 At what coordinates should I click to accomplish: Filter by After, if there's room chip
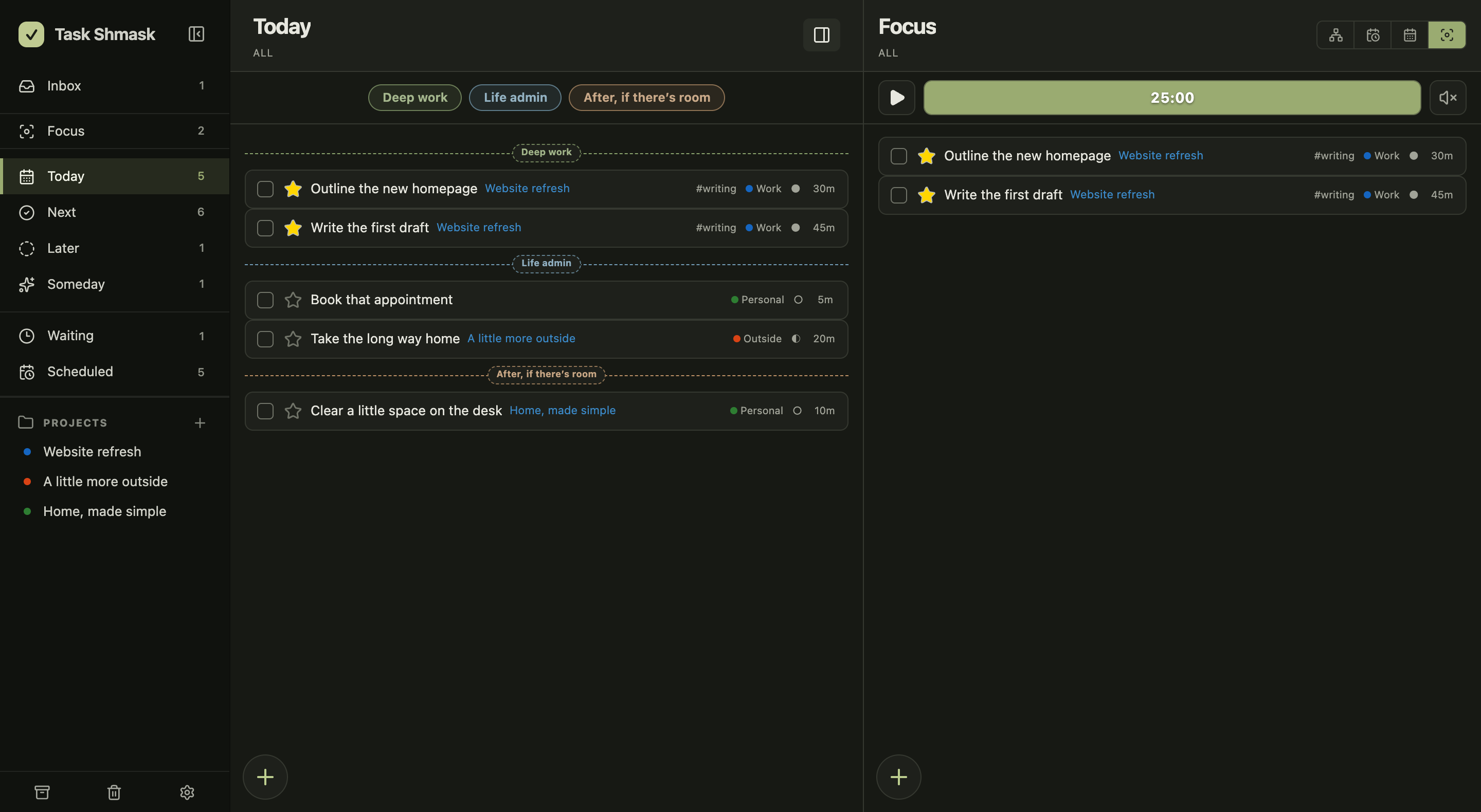(647, 98)
